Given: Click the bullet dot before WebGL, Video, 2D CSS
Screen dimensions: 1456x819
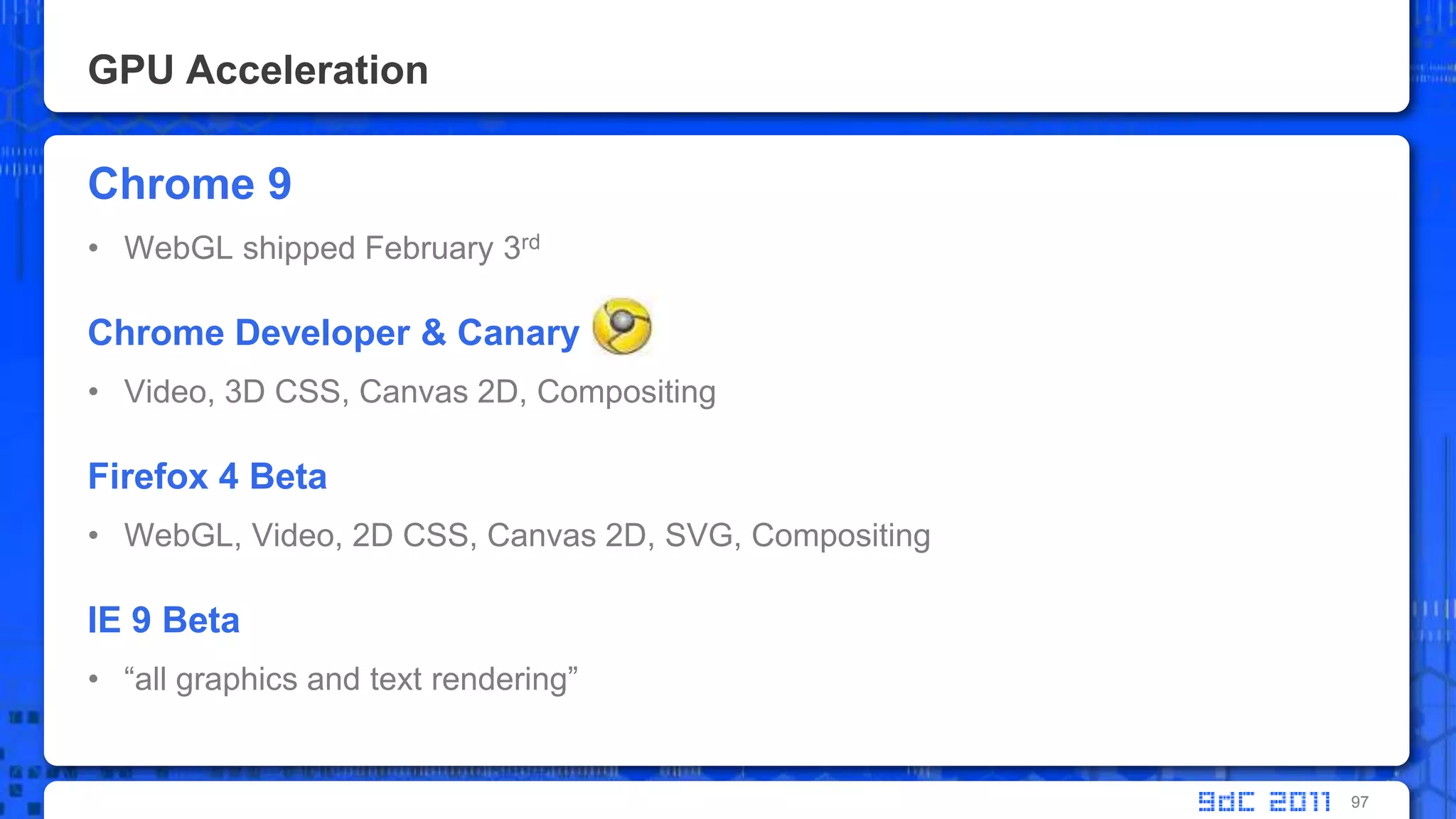Looking at the screenshot, I should [x=93, y=536].
